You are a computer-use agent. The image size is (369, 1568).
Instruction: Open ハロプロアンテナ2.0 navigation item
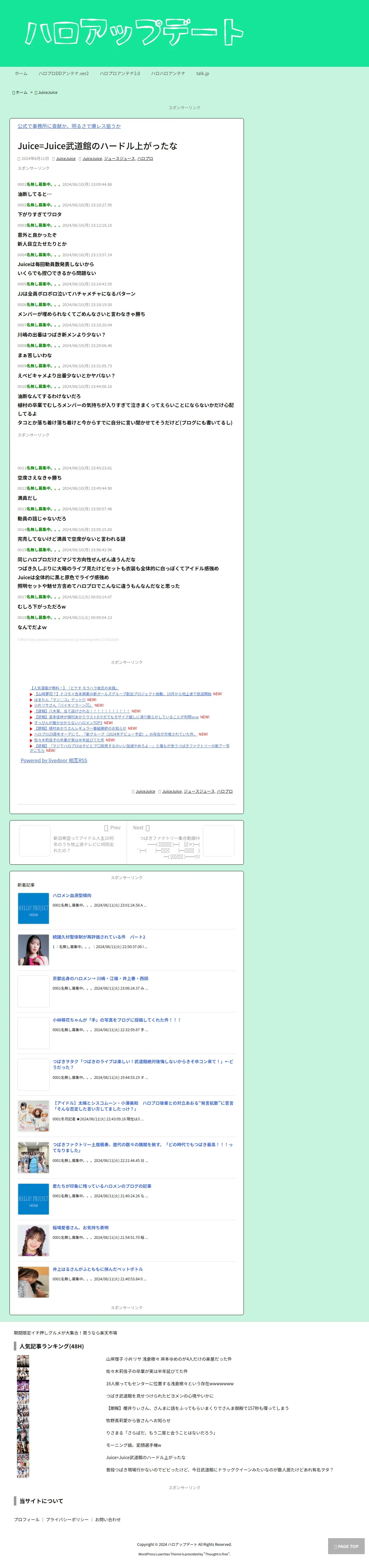(120, 74)
